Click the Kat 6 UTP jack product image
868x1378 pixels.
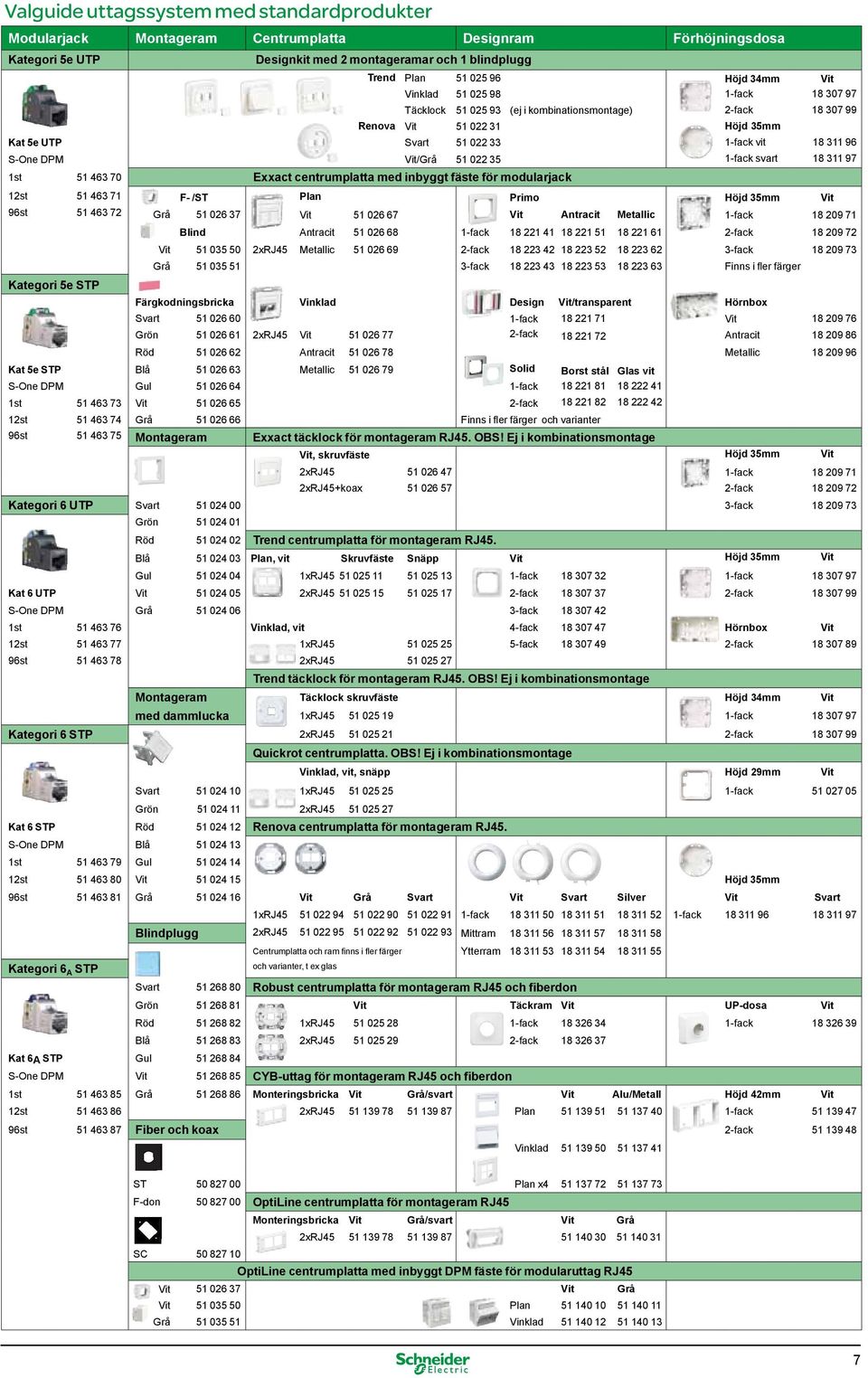coord(44,550)
